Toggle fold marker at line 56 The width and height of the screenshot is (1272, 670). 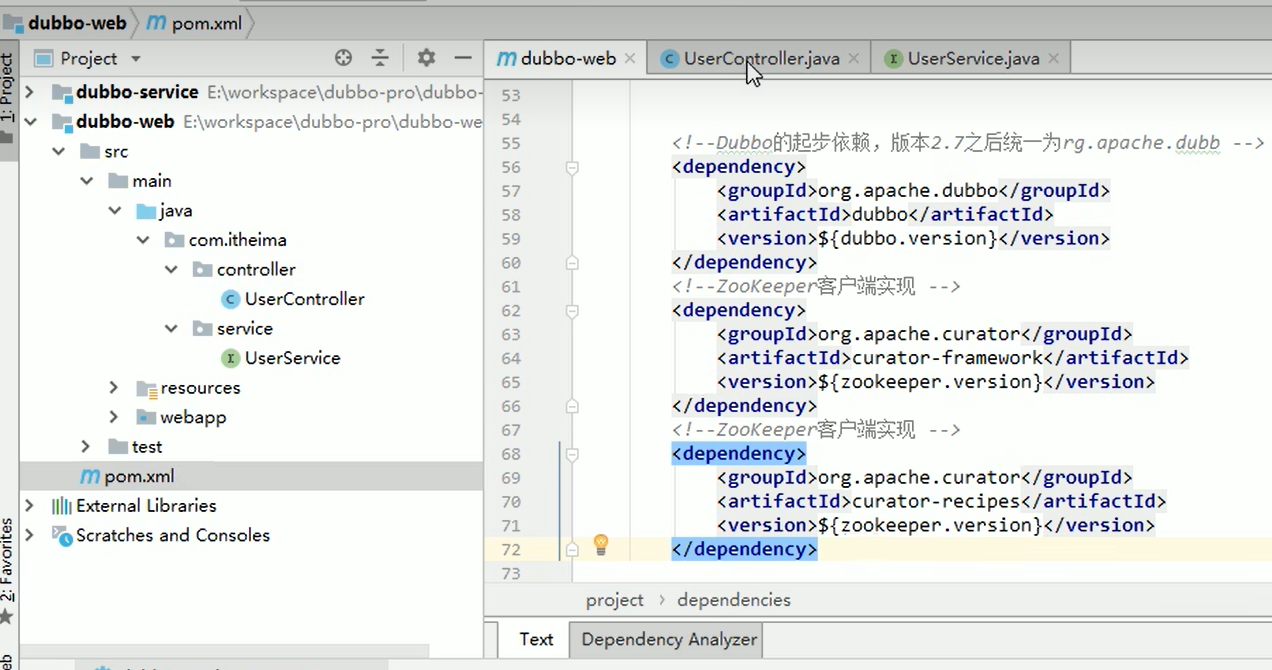(572, 167)
